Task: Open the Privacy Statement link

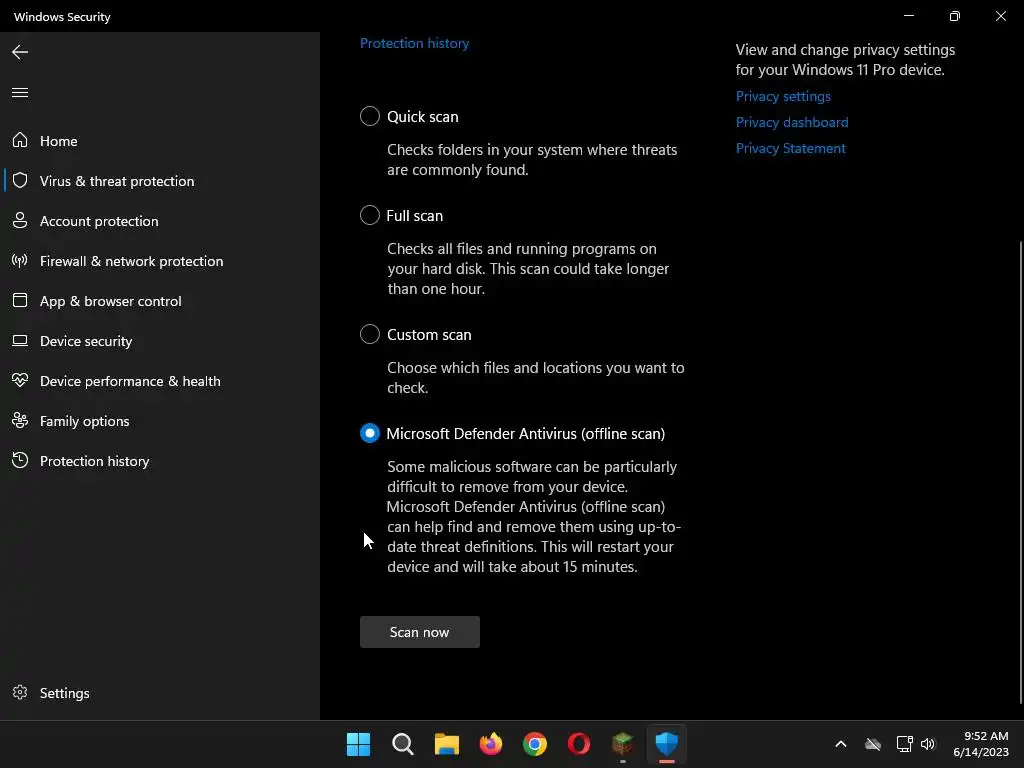Action: point(790,148)
